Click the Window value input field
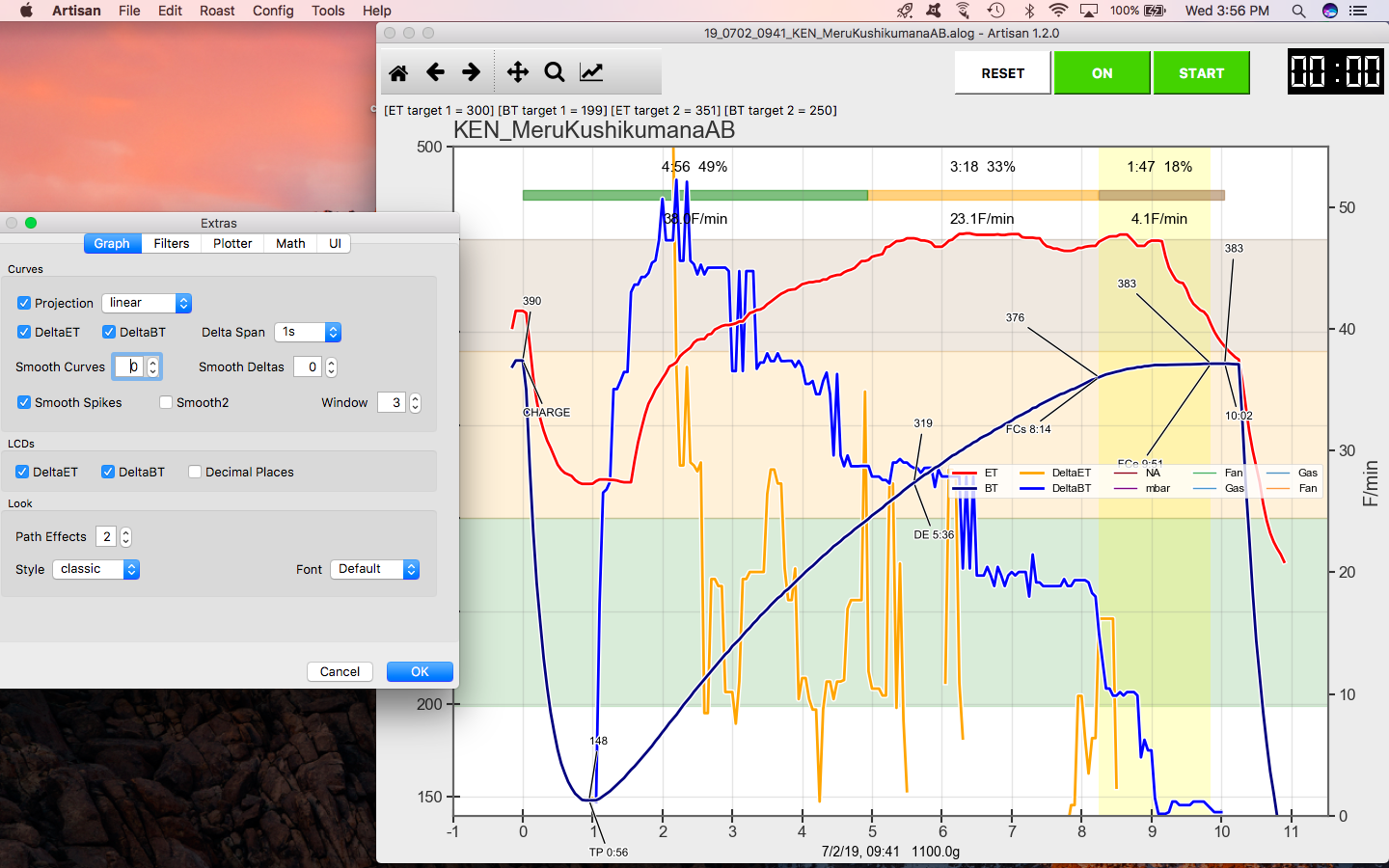The width and height of the screenshot is (1389, 868). 393,402
